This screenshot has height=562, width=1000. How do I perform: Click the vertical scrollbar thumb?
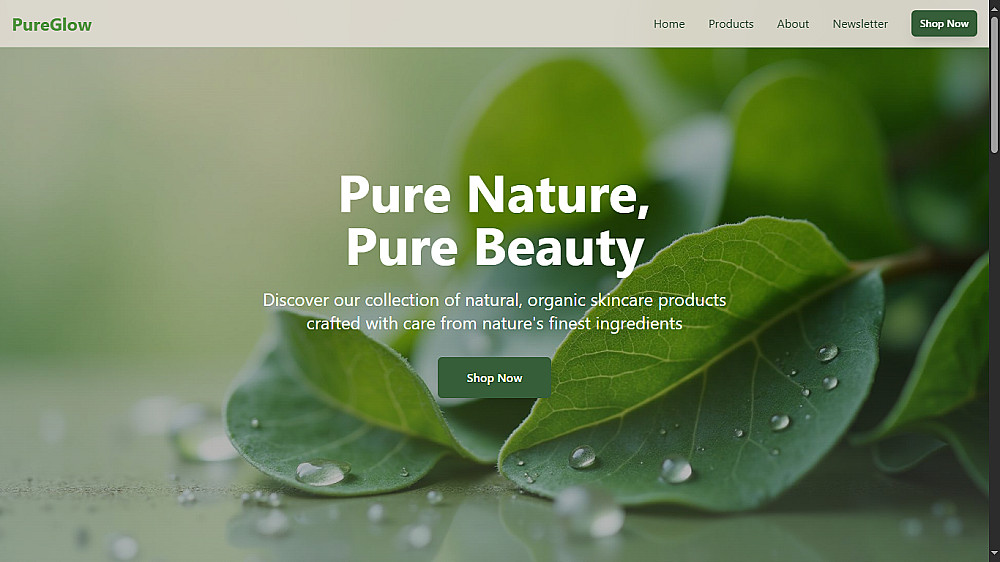(994, 83)
